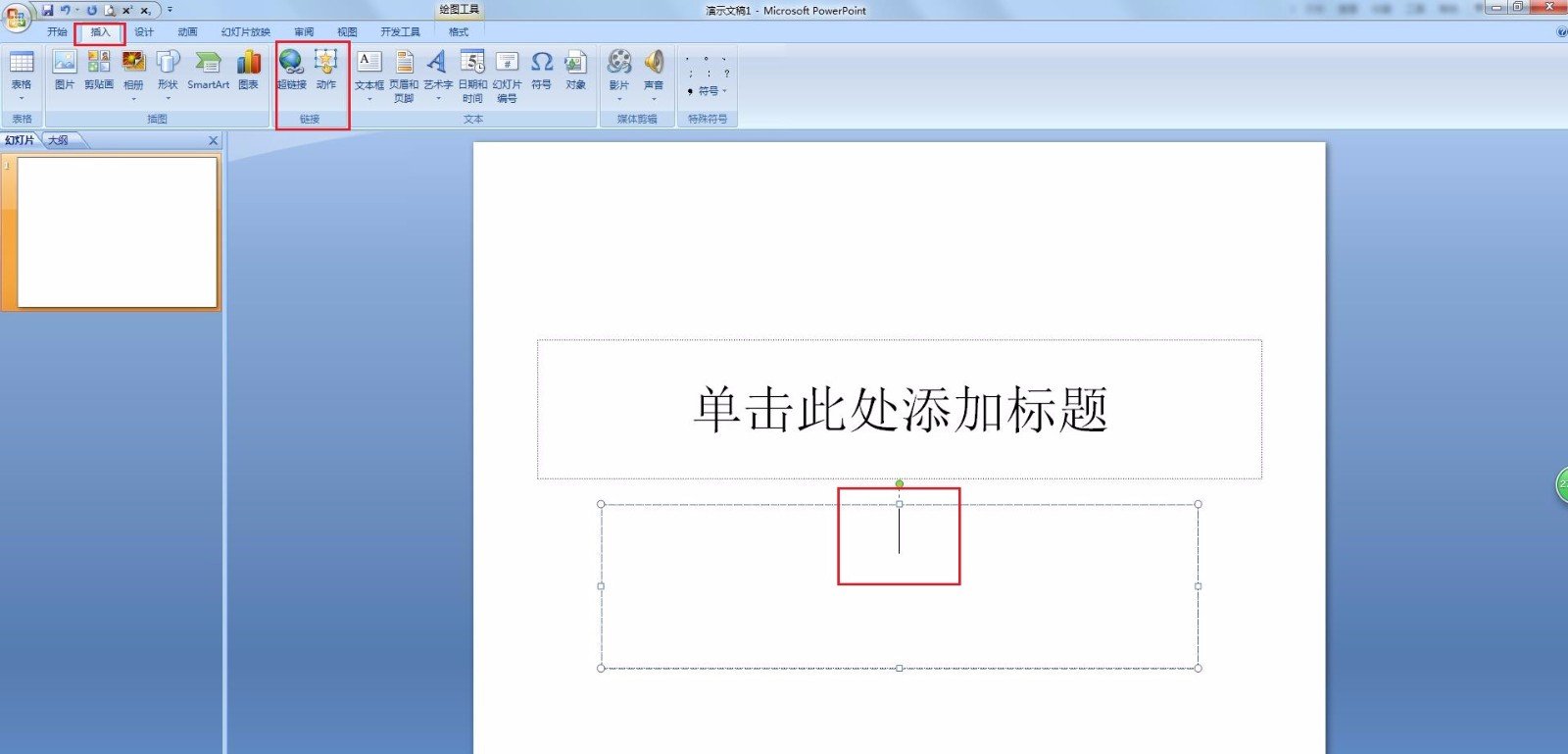Open the 艺术字 WordArt gallery
This screenshot has height=754, width=1568.
click(x=438, y=75)
